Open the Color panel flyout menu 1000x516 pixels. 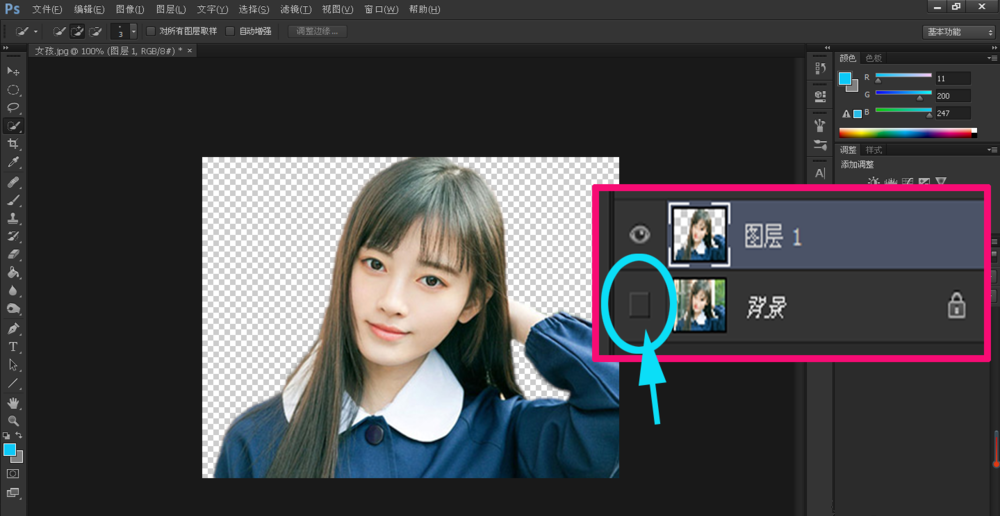coord(992,58)
